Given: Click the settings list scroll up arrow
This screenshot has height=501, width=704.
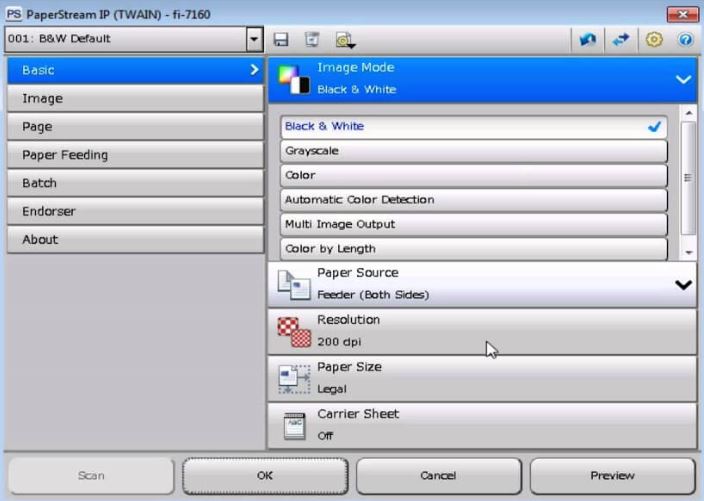Looking at the screenshot, I should [689, 112].
